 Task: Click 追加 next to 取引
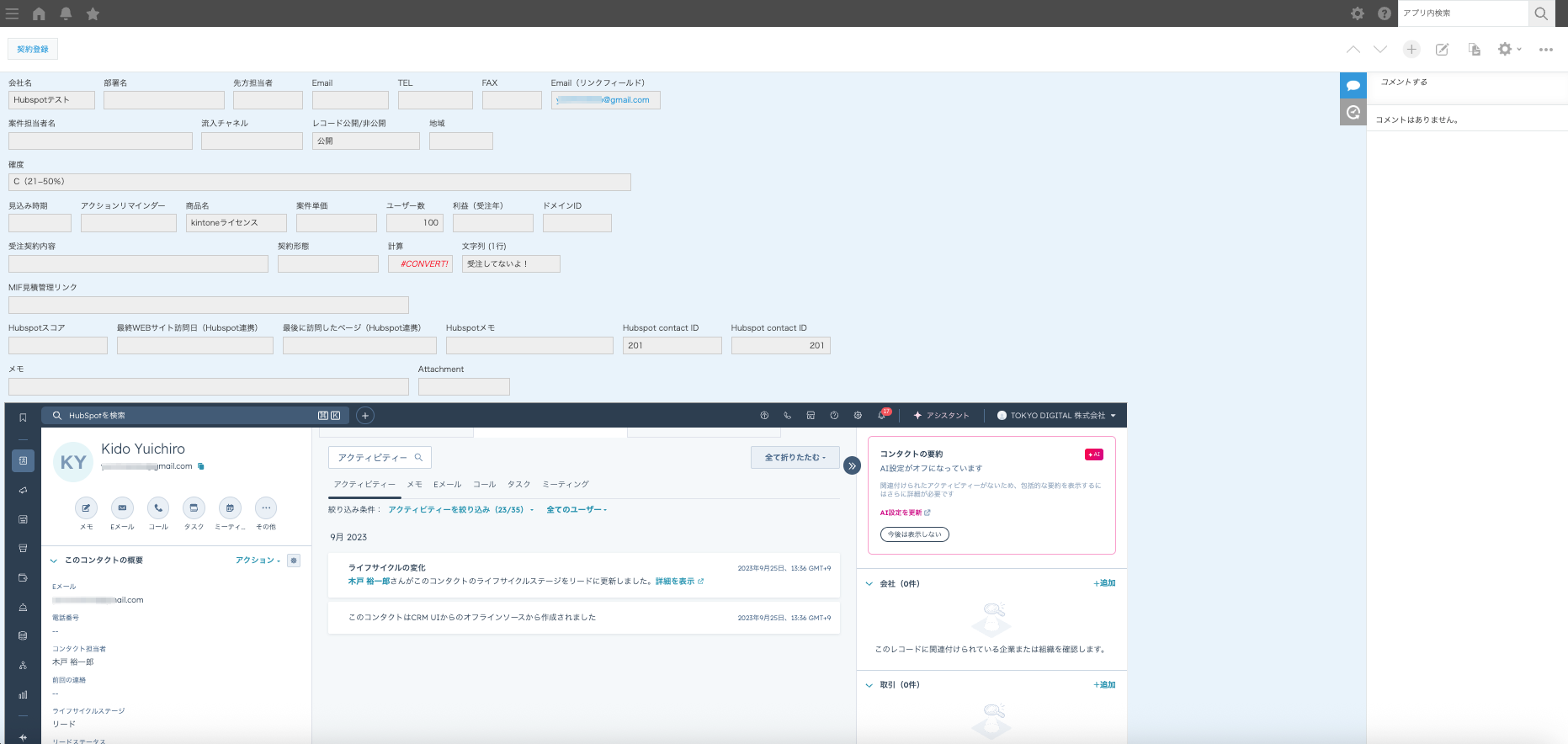tap(1105, 685)
